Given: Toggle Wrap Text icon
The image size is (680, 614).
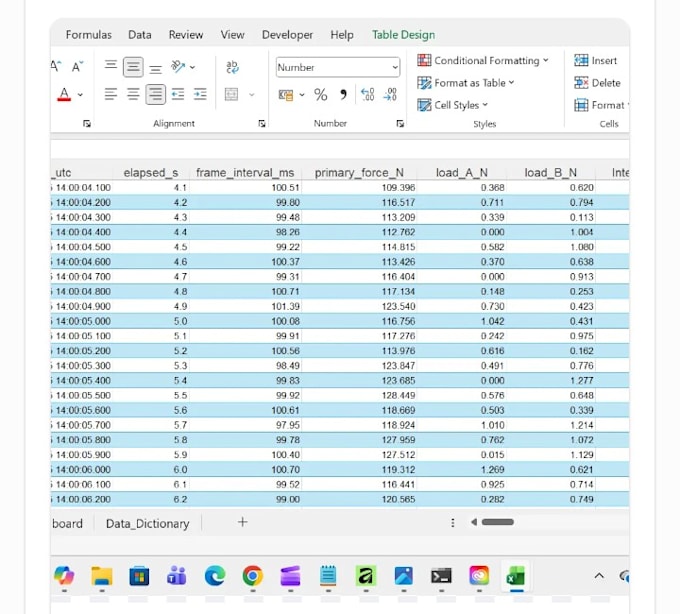Looking at the screenshot, I should coord(232,67).
